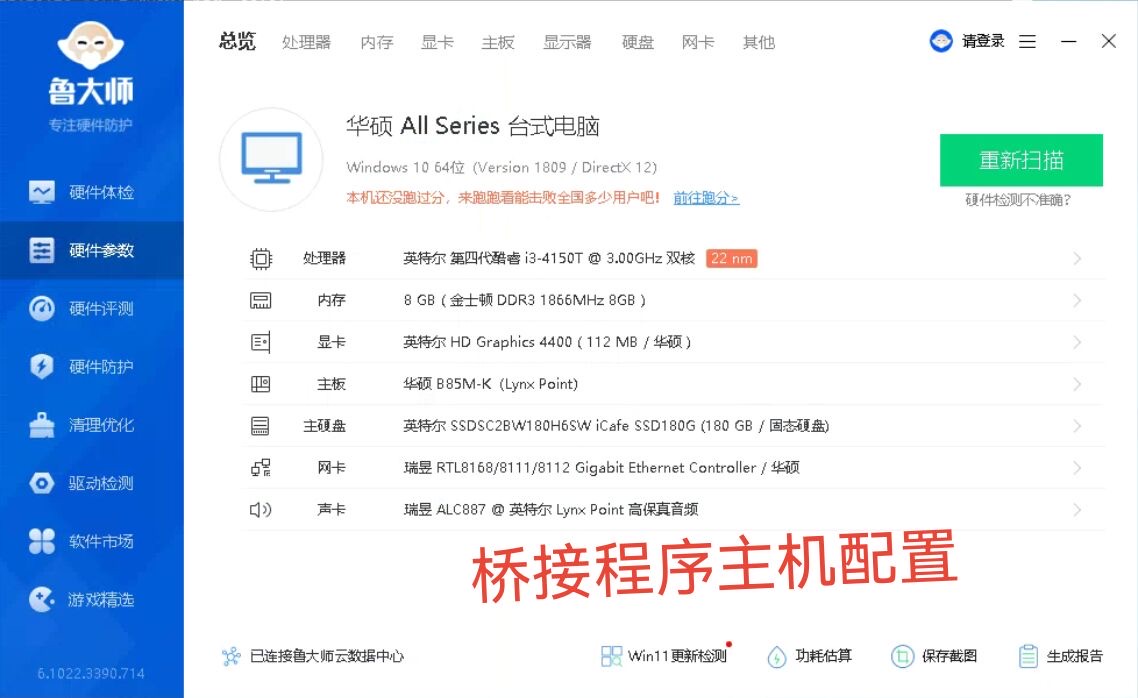Click the 鲁大师 logo avatar

pos(91,45)
